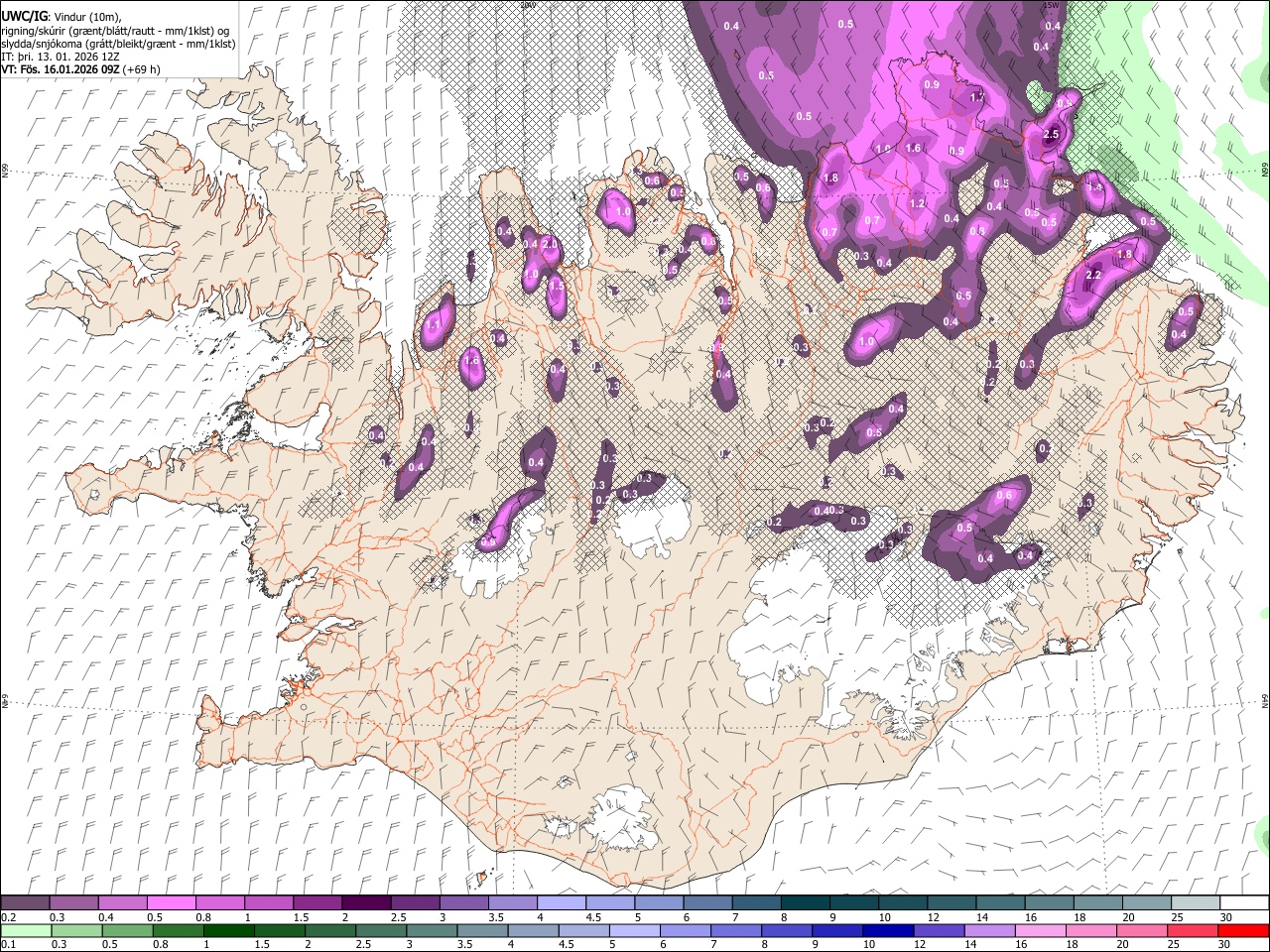Pick the 0.3–0.4 mauve snow legend swatch
This screenshot has width=1270, height=952.
coord(74,902)
